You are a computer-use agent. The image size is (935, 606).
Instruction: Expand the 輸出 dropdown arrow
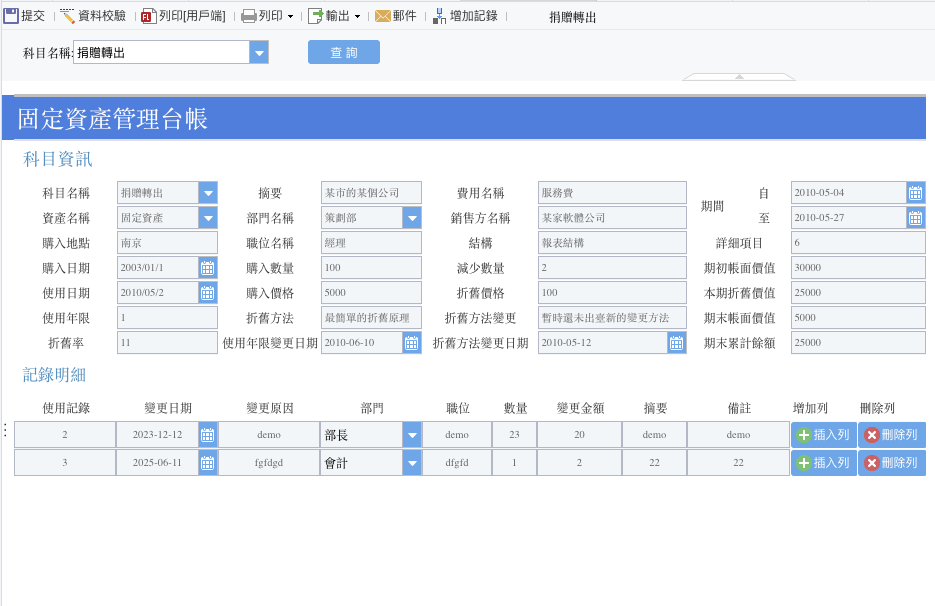coord(357,17)
